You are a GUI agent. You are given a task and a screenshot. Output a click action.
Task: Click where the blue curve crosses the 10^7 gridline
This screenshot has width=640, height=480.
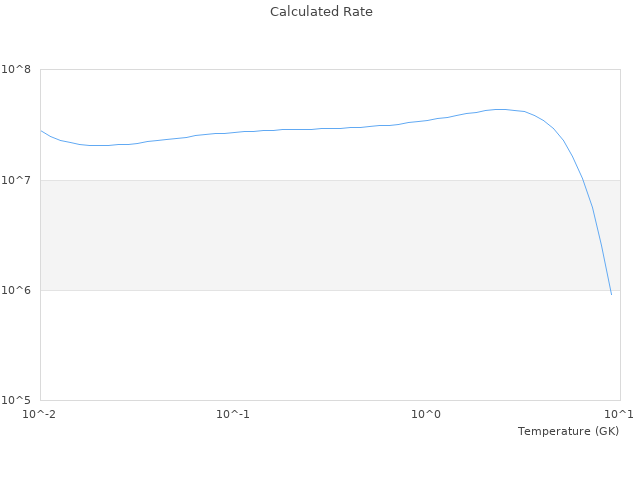click(583, 180)
